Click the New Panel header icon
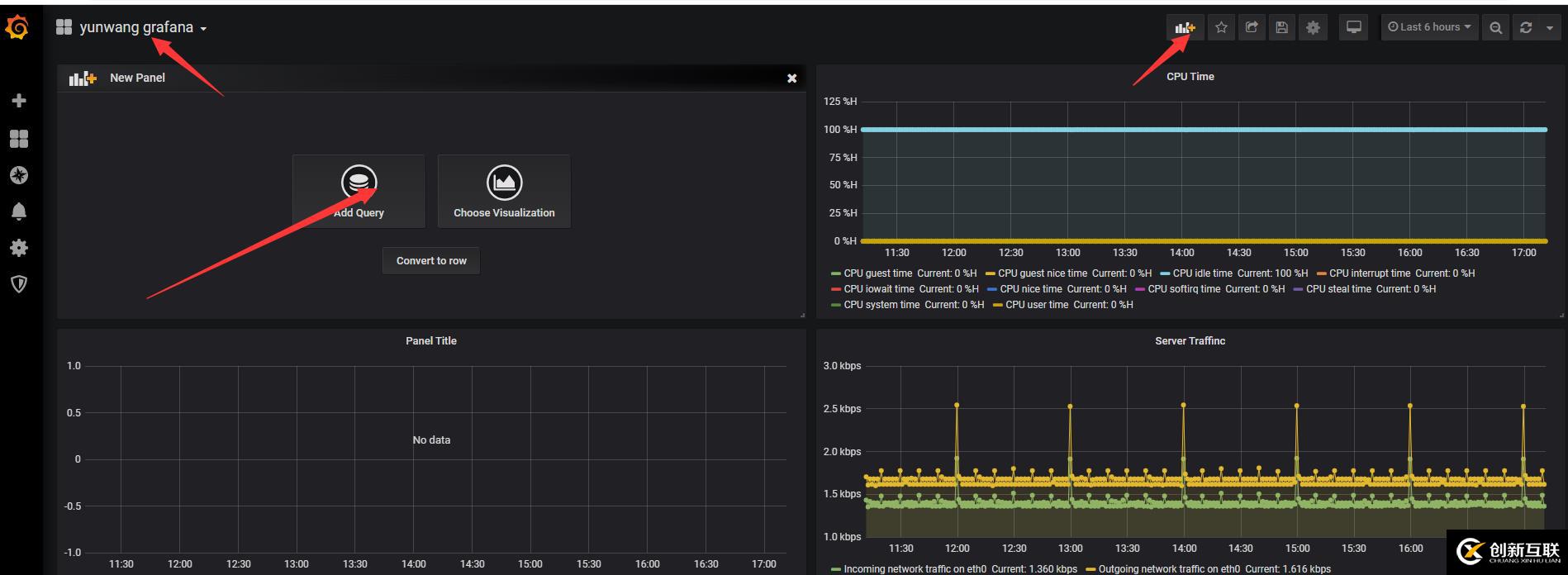This screenshot has height=575, width=1568. [83, 78]
